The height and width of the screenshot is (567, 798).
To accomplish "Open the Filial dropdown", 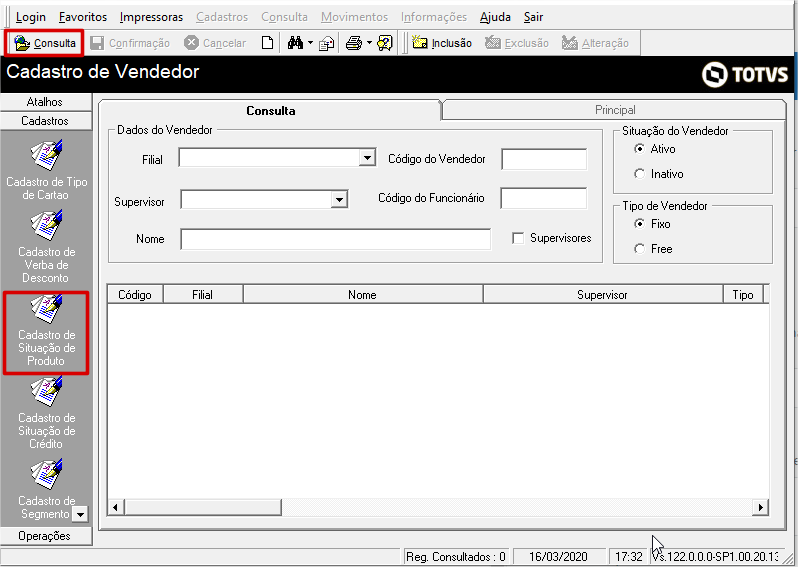I will [x=367, y=158].
